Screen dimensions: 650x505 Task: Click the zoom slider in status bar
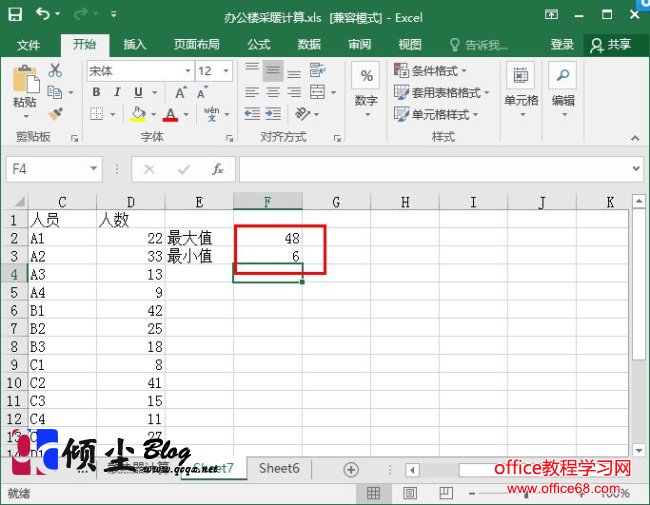click(527, 493)
